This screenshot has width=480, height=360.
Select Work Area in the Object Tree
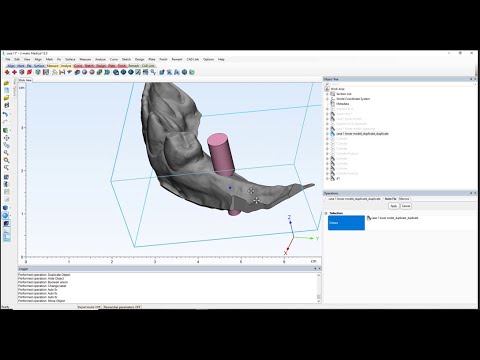pyautogui.click(x=337, y=89)
